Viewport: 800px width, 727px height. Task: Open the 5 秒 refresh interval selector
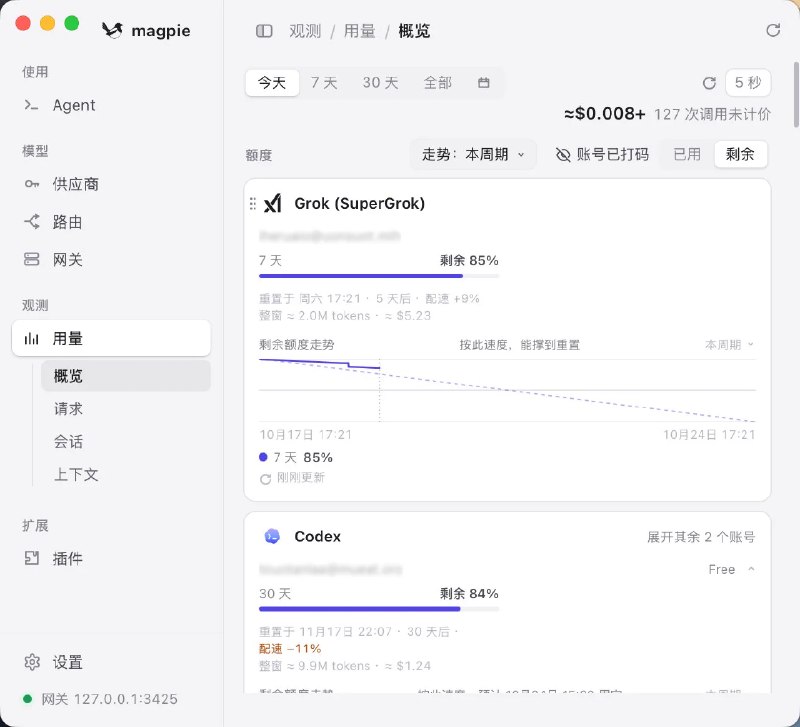pyautogui.click(x=748, y=83)
